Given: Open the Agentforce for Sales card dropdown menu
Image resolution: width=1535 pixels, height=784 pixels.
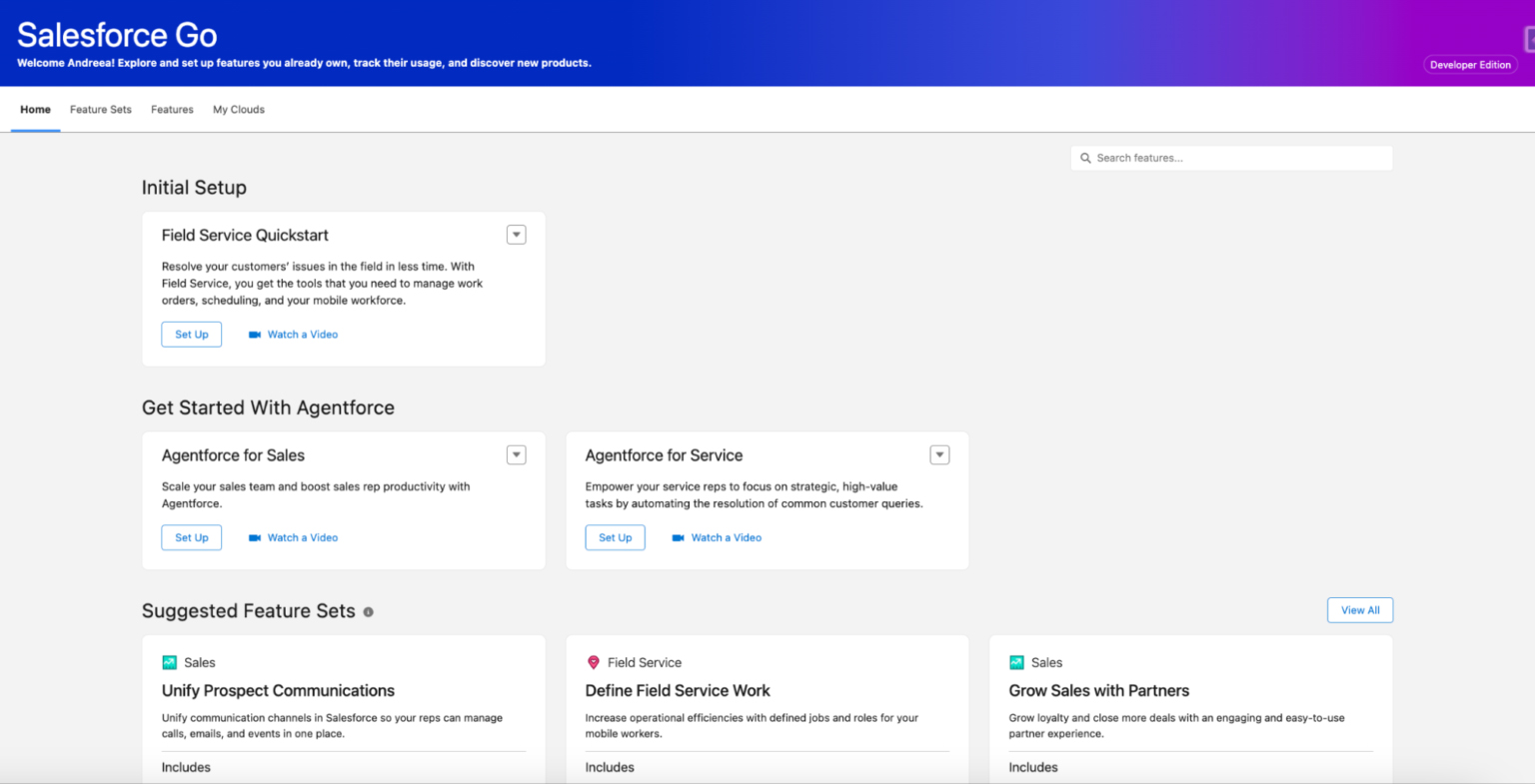Looking at the screenshot, I should click(x=517, y=454).
